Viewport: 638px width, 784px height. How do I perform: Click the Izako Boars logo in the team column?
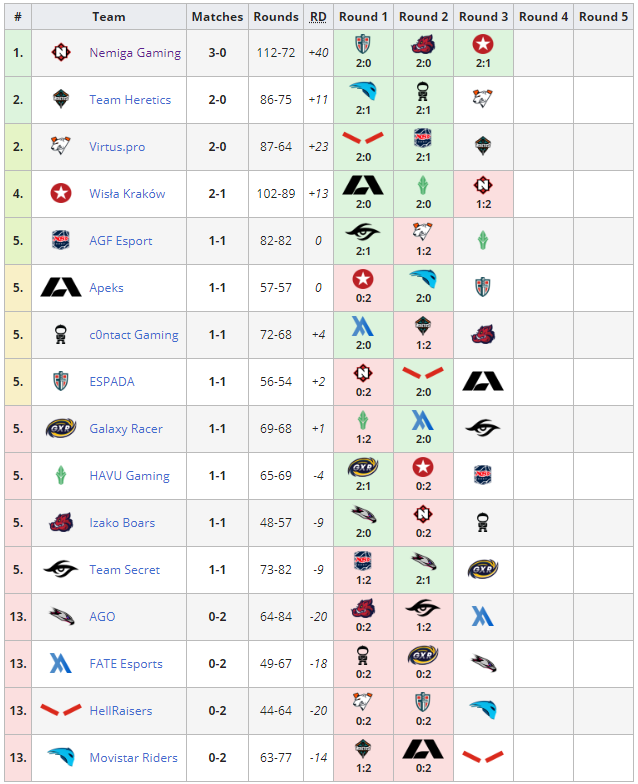pyautogui.click(x=61, y=522)
